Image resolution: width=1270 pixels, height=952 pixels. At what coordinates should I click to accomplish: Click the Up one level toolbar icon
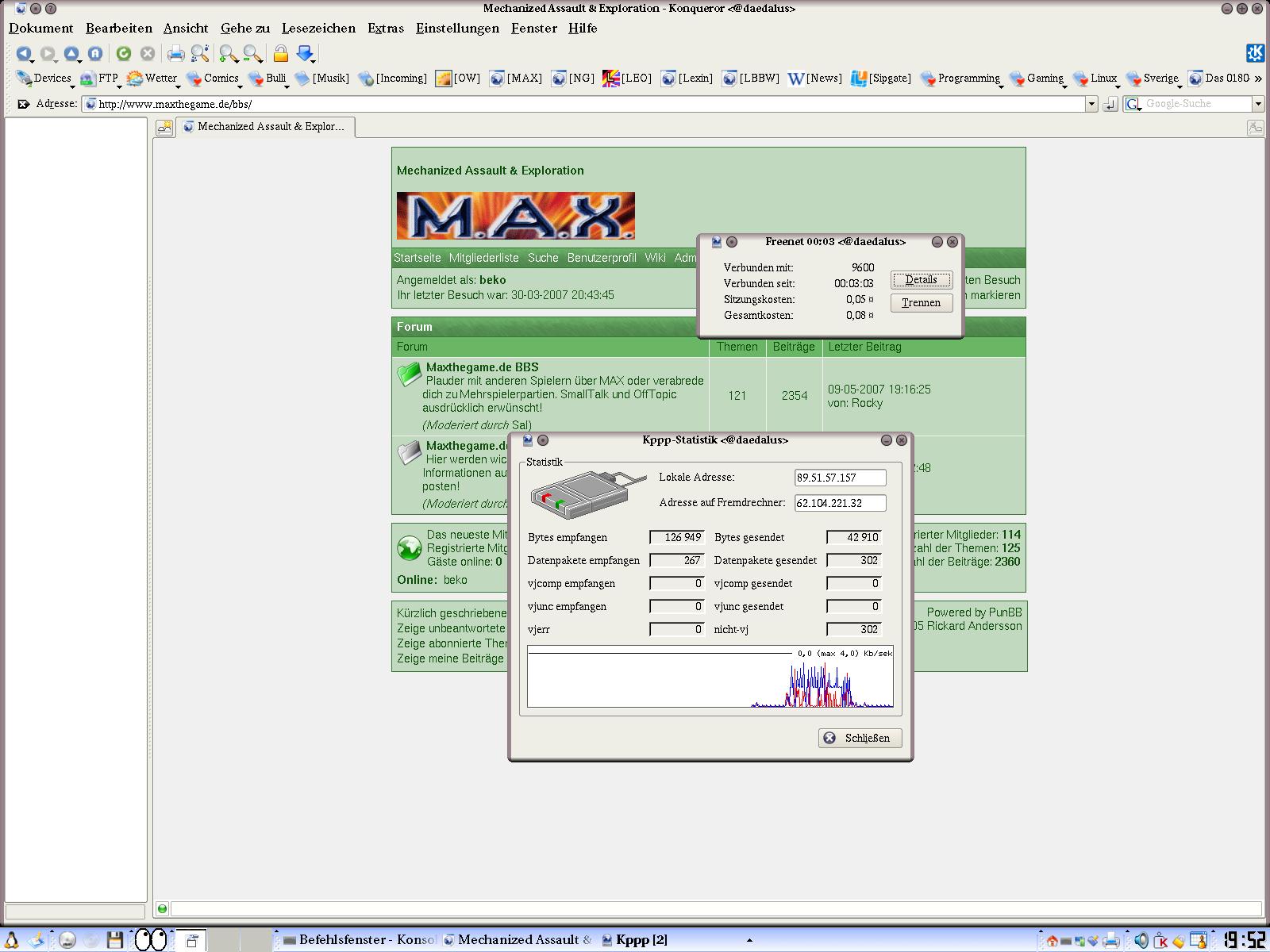click(x=71, y=53)
